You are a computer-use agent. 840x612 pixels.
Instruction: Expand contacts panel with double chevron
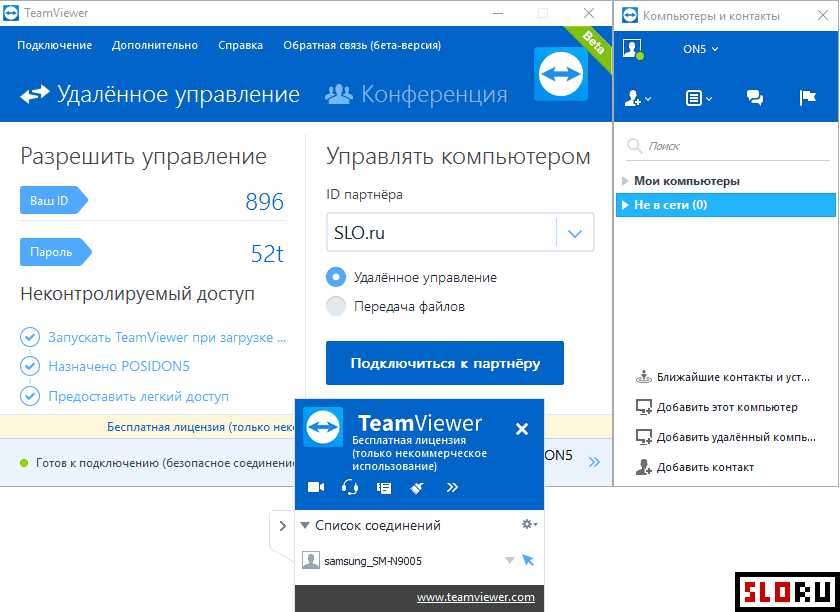coord(594,462)
